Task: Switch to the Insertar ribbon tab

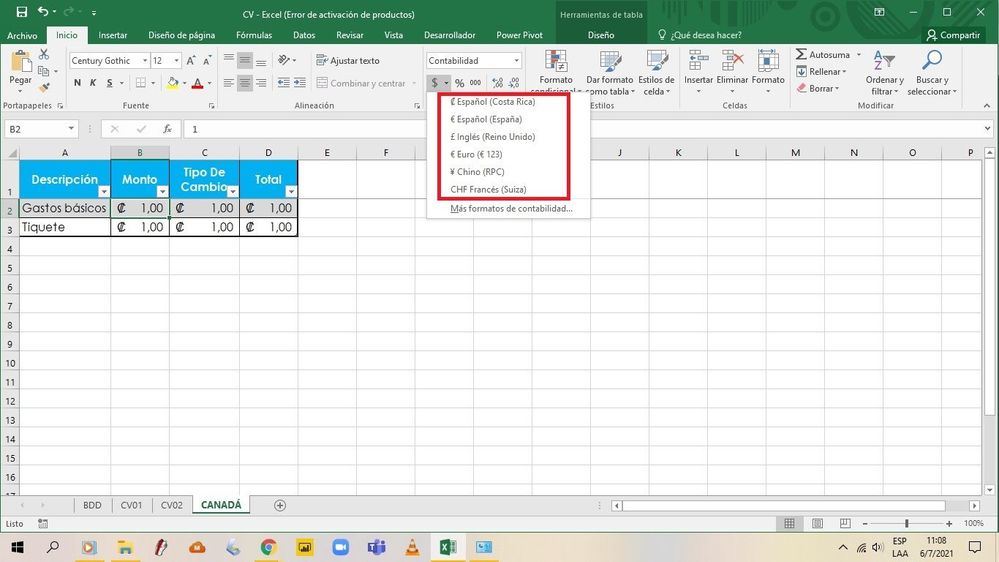Action: point(113,35)
